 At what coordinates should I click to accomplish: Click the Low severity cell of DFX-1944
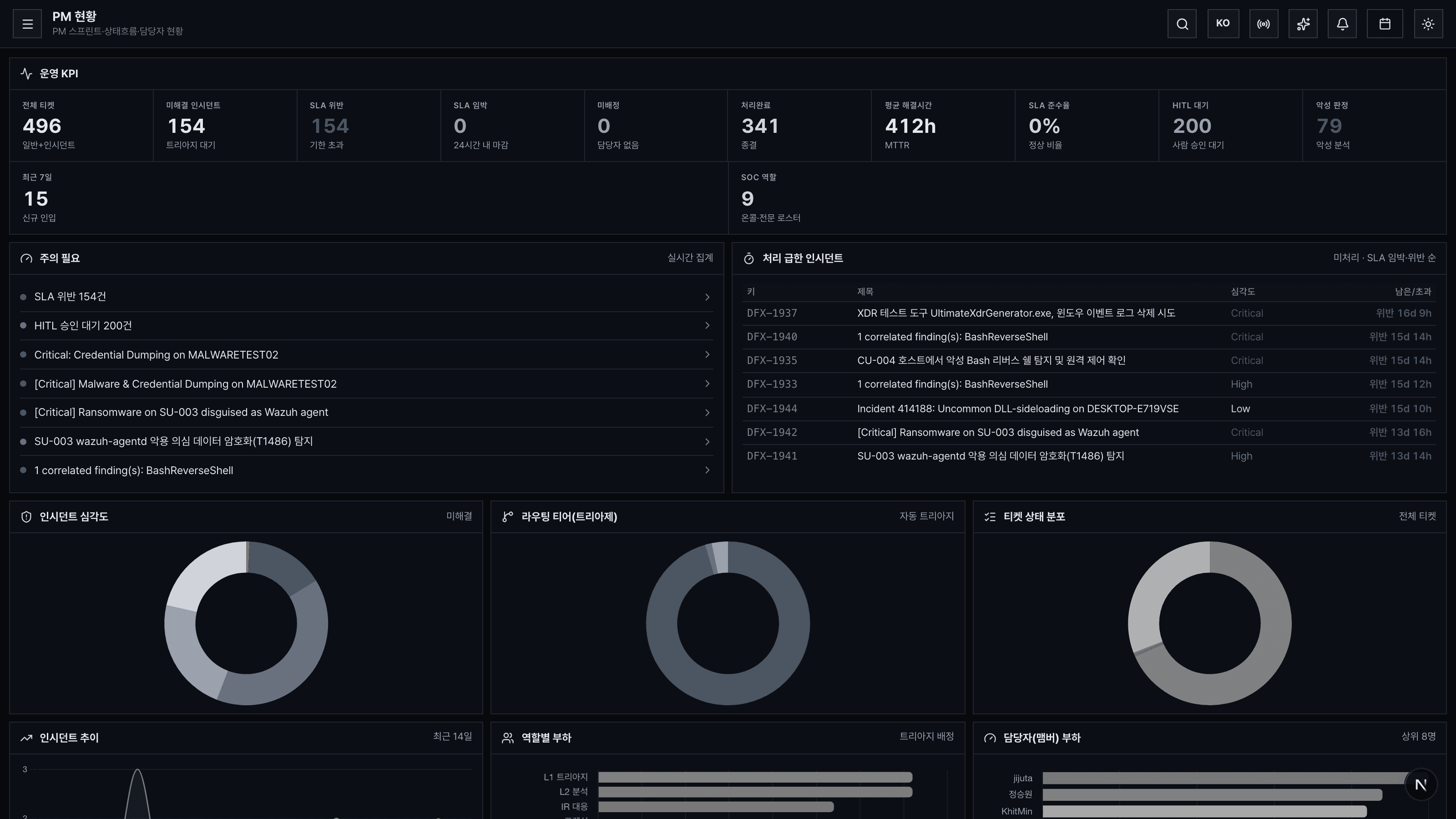pos(1240,409)
